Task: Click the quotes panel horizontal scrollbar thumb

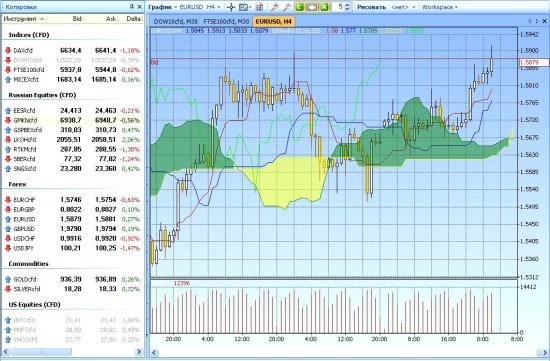Action: (42, 352)
